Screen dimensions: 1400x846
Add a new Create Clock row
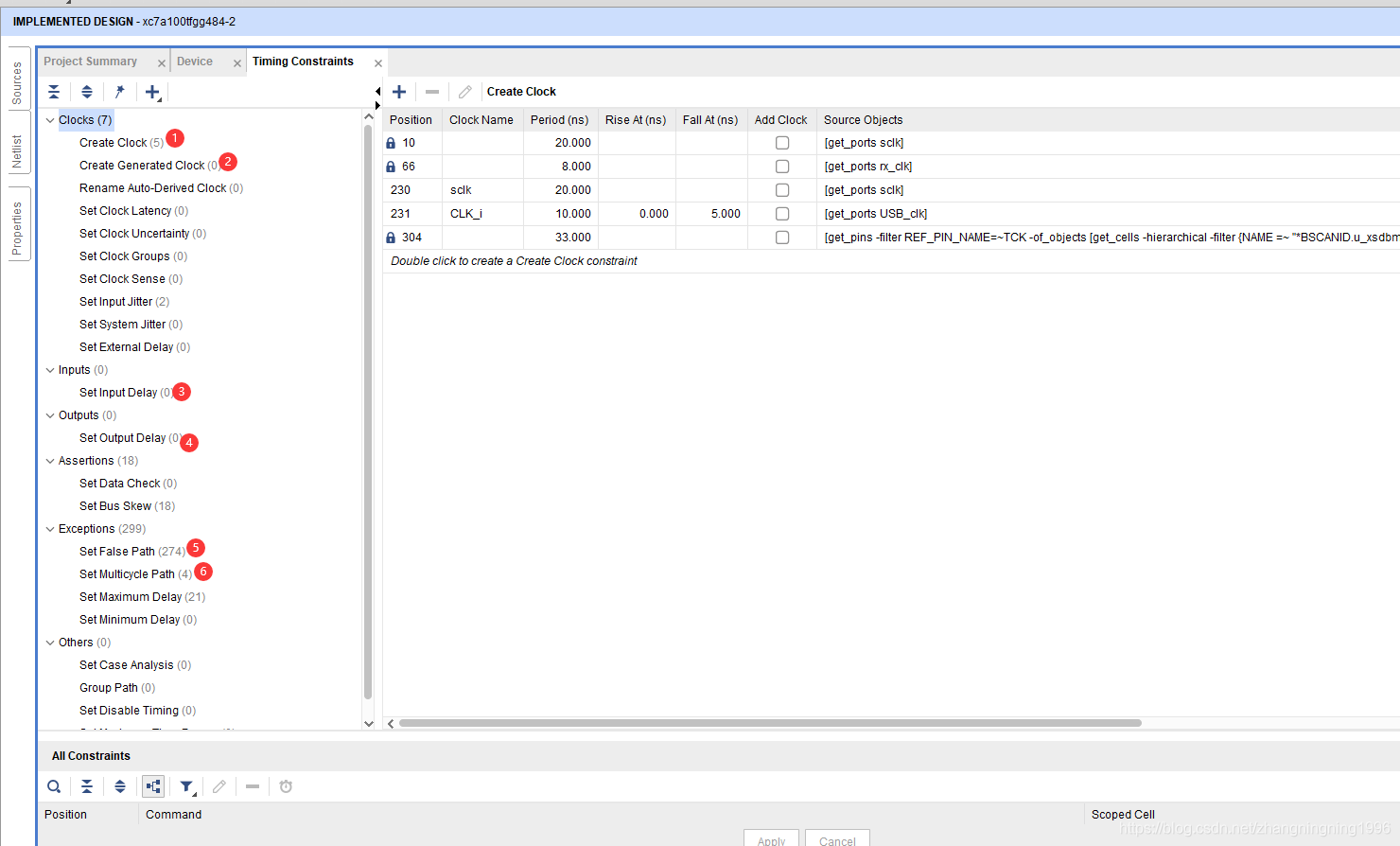pyautogui.click(x=399, y=92)
